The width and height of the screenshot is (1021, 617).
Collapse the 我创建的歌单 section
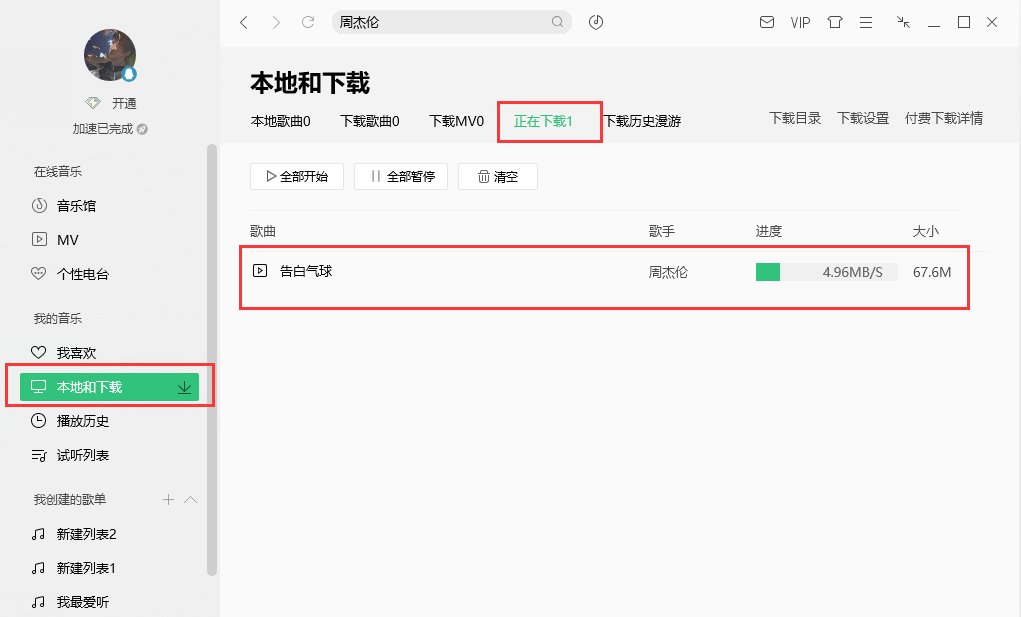click(x=190, y=500)
